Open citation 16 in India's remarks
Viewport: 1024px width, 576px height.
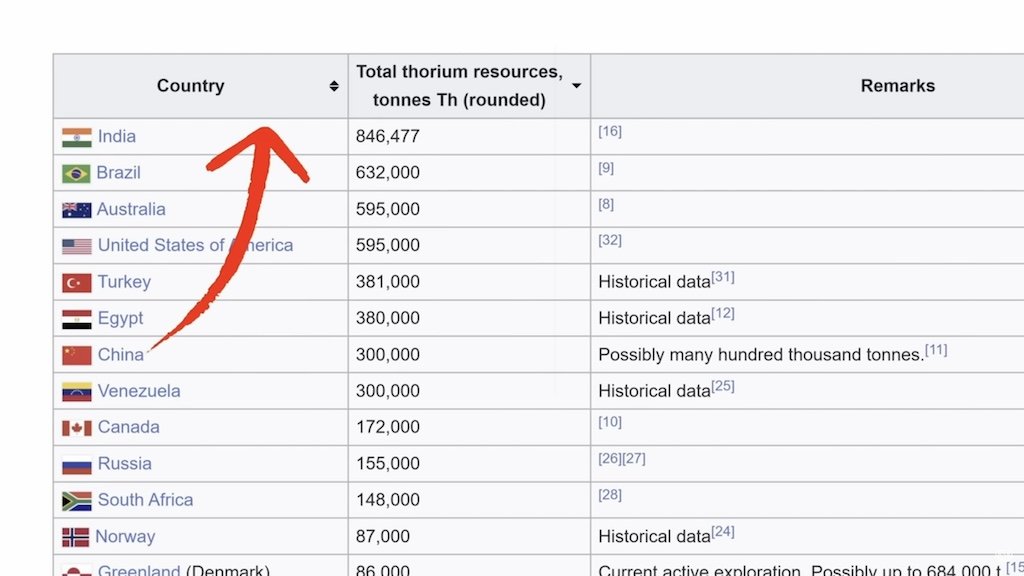click(610, 132)
